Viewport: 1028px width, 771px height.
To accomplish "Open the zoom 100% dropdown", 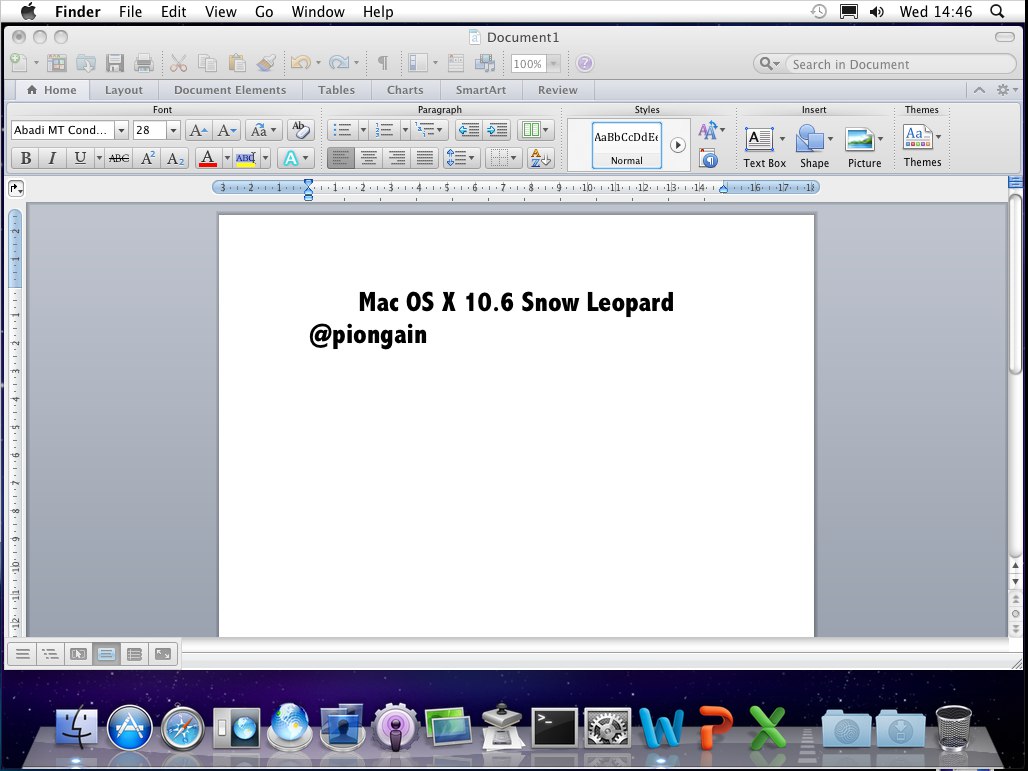I will [553, 64].
